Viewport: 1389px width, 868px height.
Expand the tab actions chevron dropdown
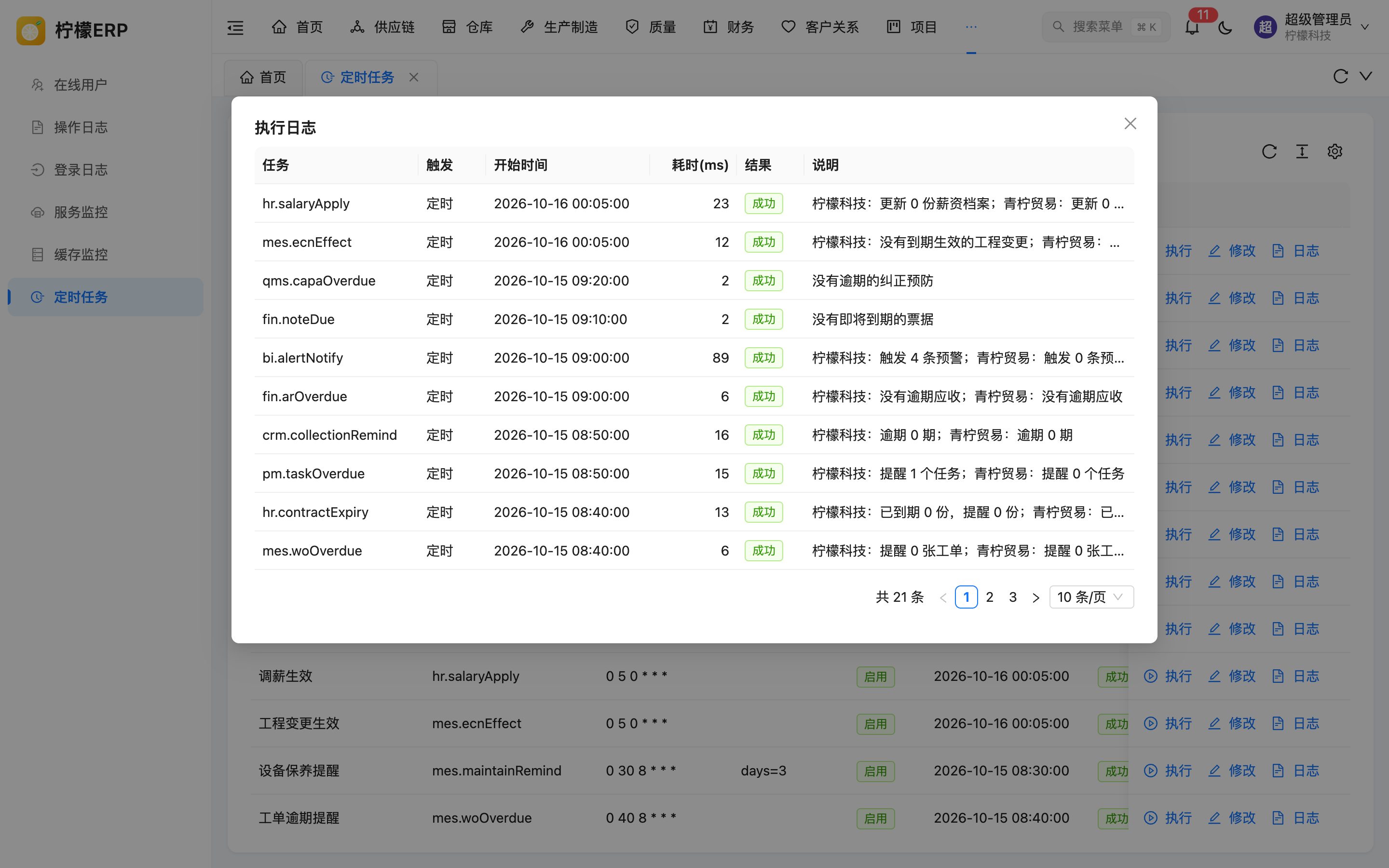coord(1366,76)
